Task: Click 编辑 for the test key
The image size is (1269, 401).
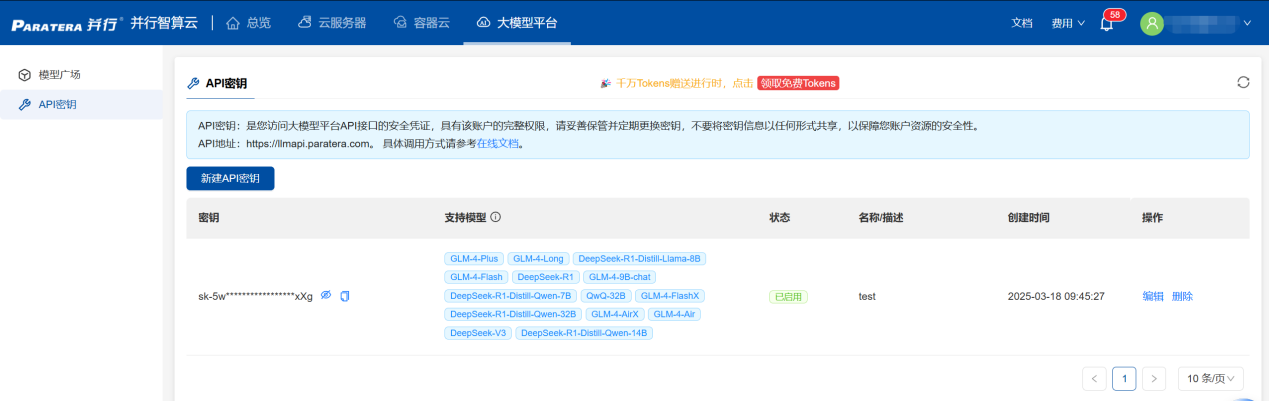Action: (1153, 296)
